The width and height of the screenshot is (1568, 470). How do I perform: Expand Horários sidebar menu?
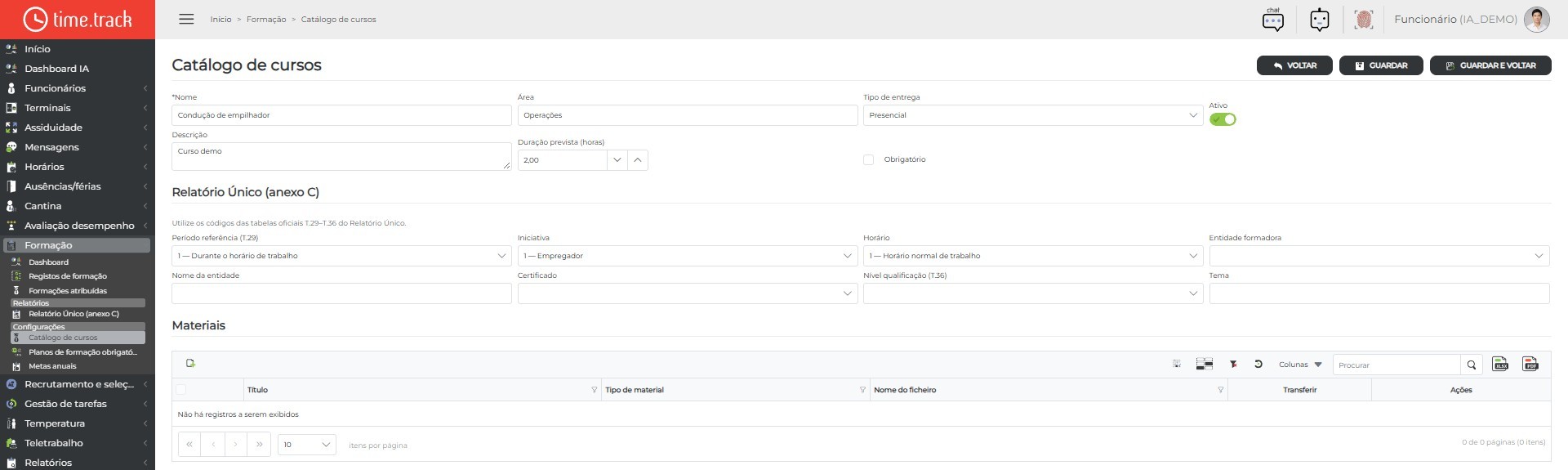pos(78,167)
